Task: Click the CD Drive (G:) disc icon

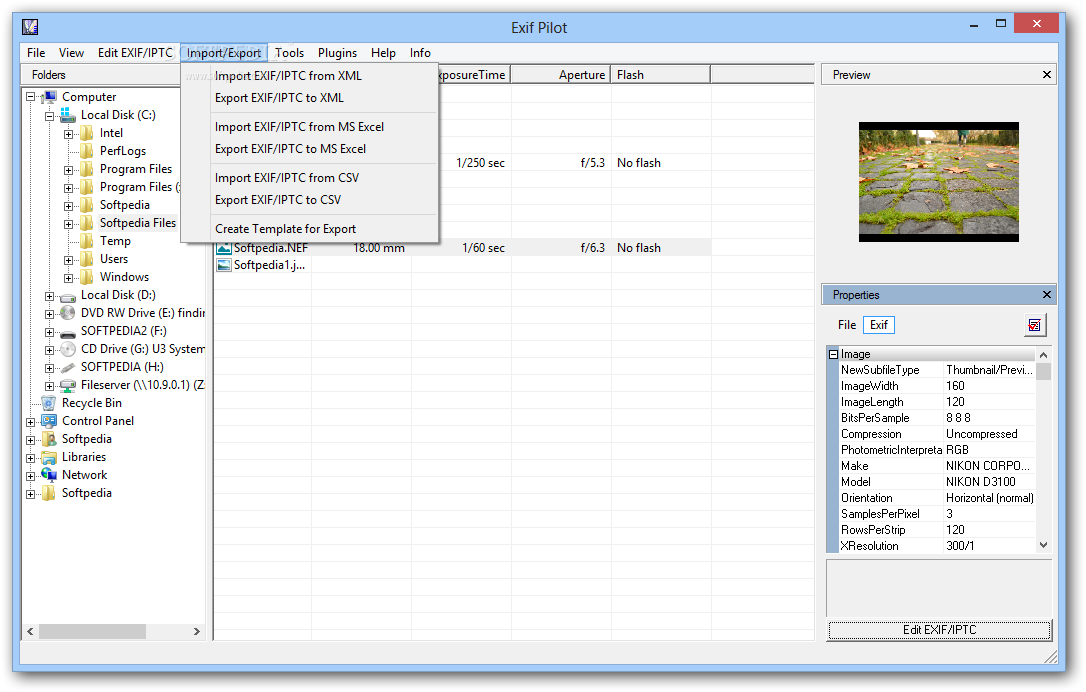Action: click(68, 349)
